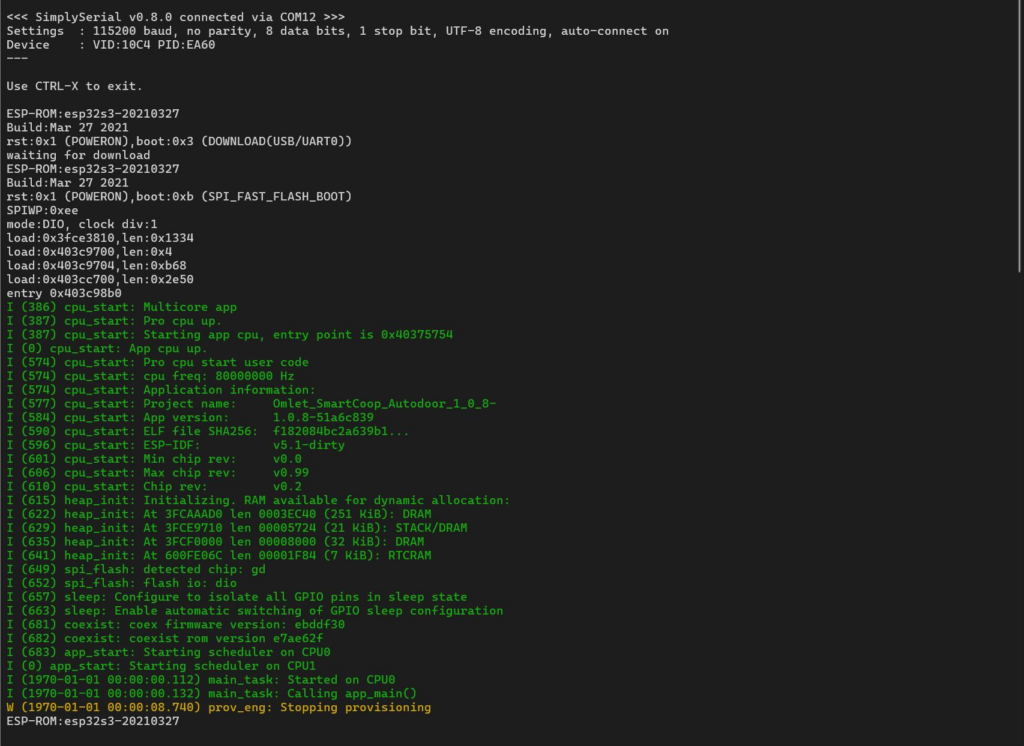Click the 'waiting for download' line
1024x746 pixels.
(78, 155)
